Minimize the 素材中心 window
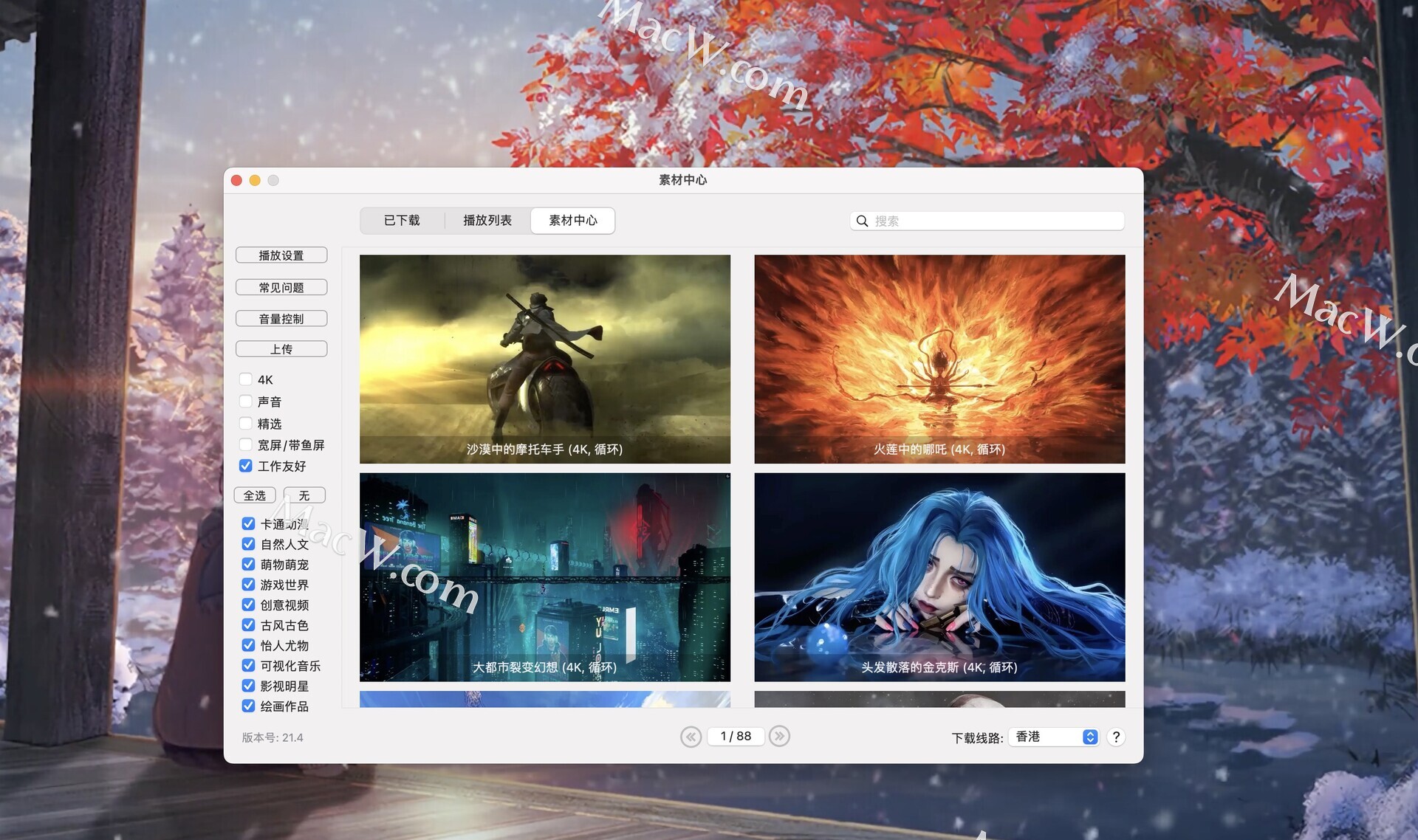Image resolution: width=1418 pixels, height=840 pixels. pyautogui.click(x=255, y=180)
